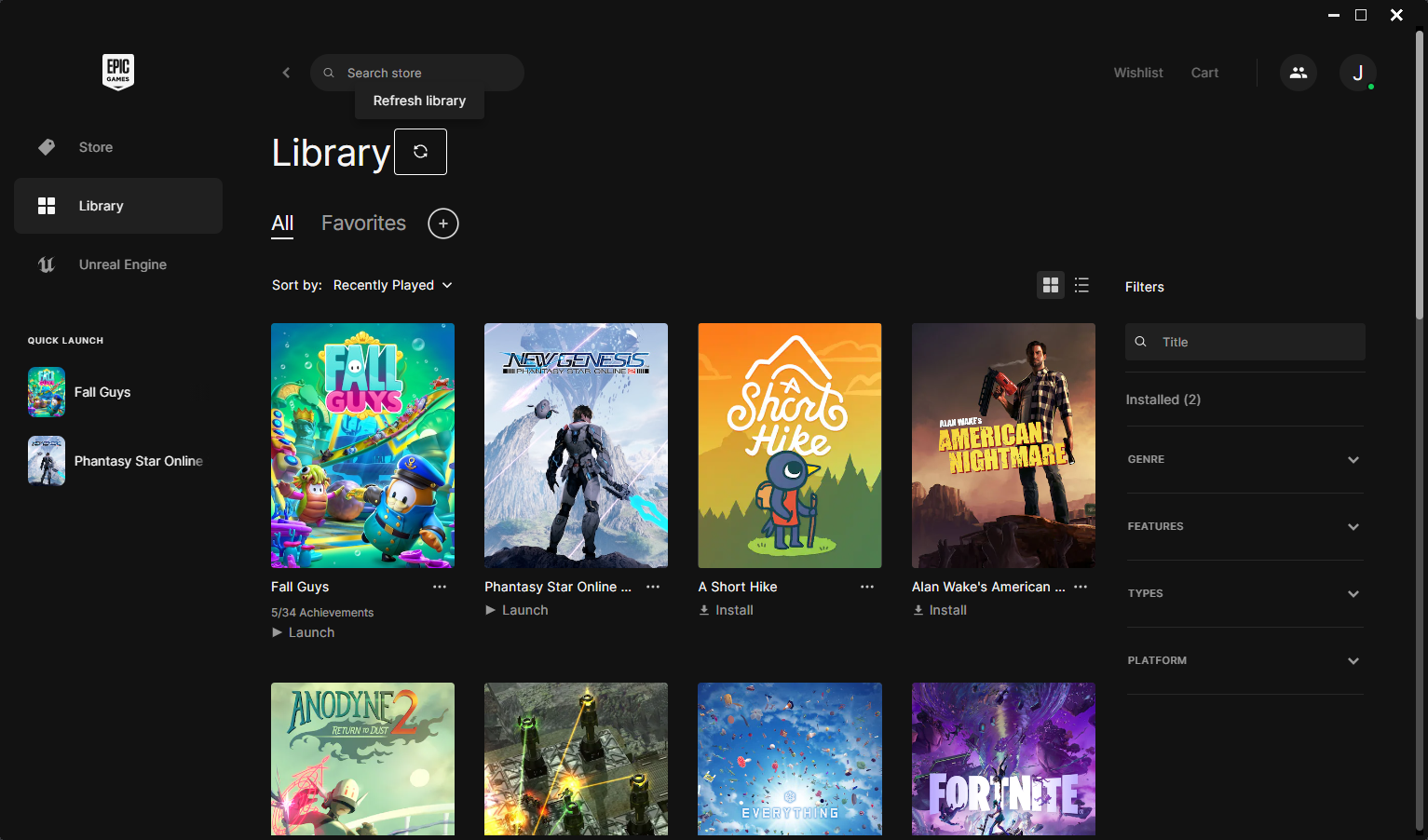1428x840 pixels.
Task: Open the friends list icon
Action: 1299,73
